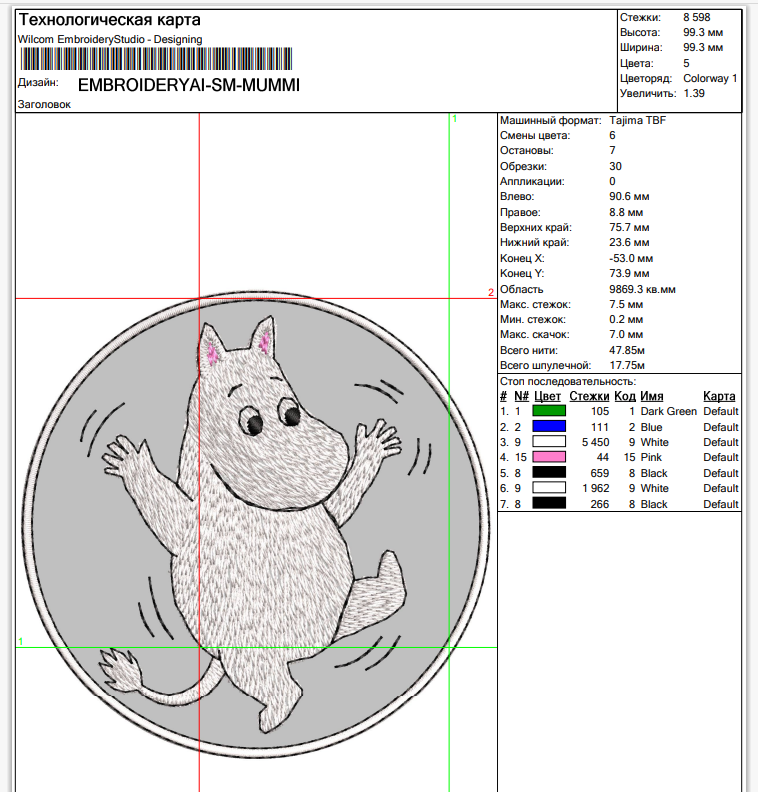The width and height of the screenshot is (758, 792).
Task: Click the Карта column header
Action: (x=719, y=397)
